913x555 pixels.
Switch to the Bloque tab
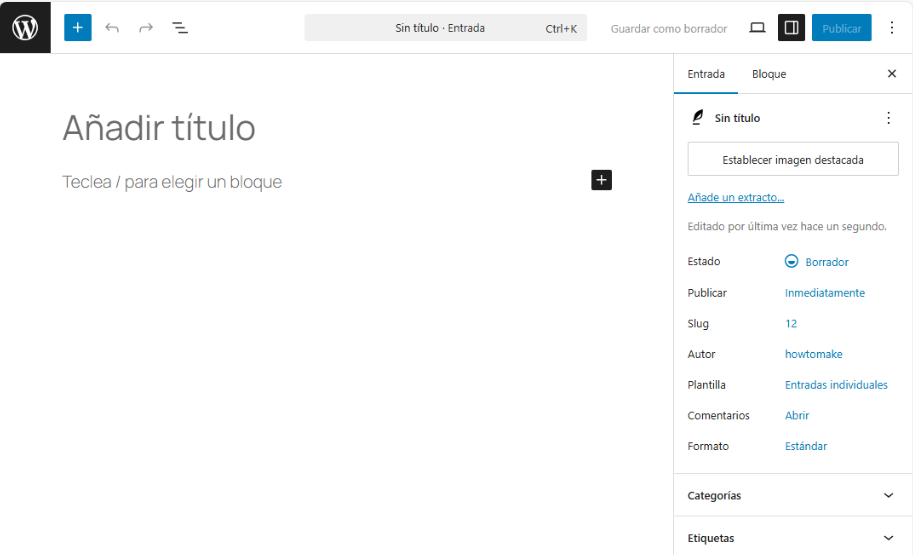pyautogui.click(x=769, y=74)
